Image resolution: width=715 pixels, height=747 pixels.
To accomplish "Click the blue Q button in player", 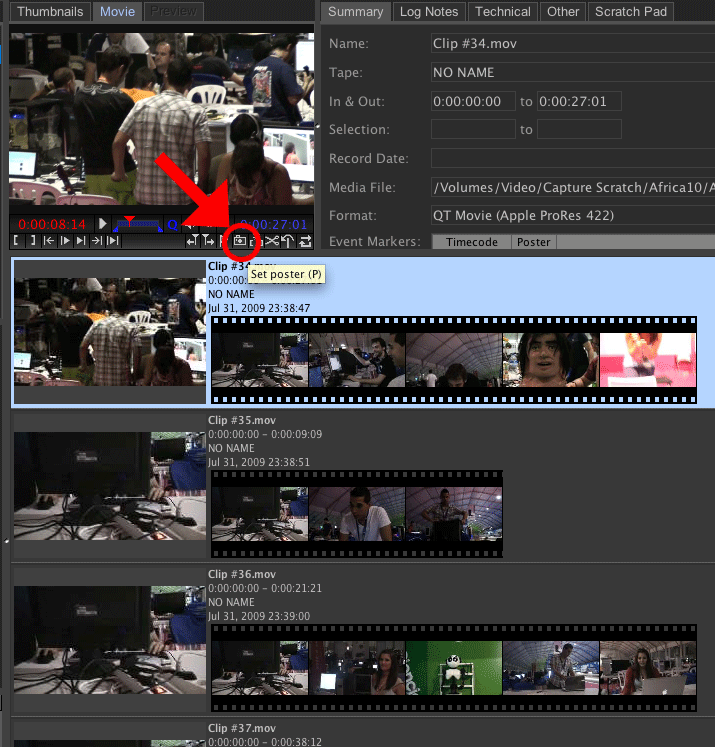I will click(172, 225).
